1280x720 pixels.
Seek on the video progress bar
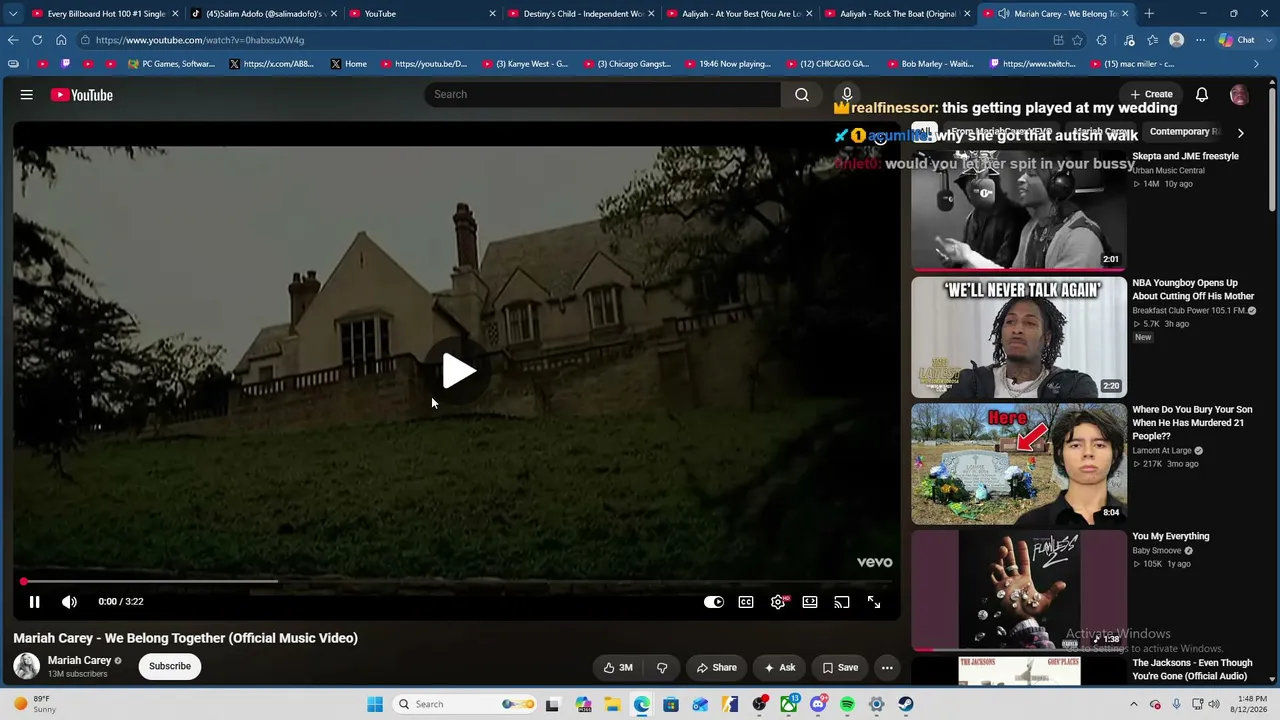(x=457, y=581)
